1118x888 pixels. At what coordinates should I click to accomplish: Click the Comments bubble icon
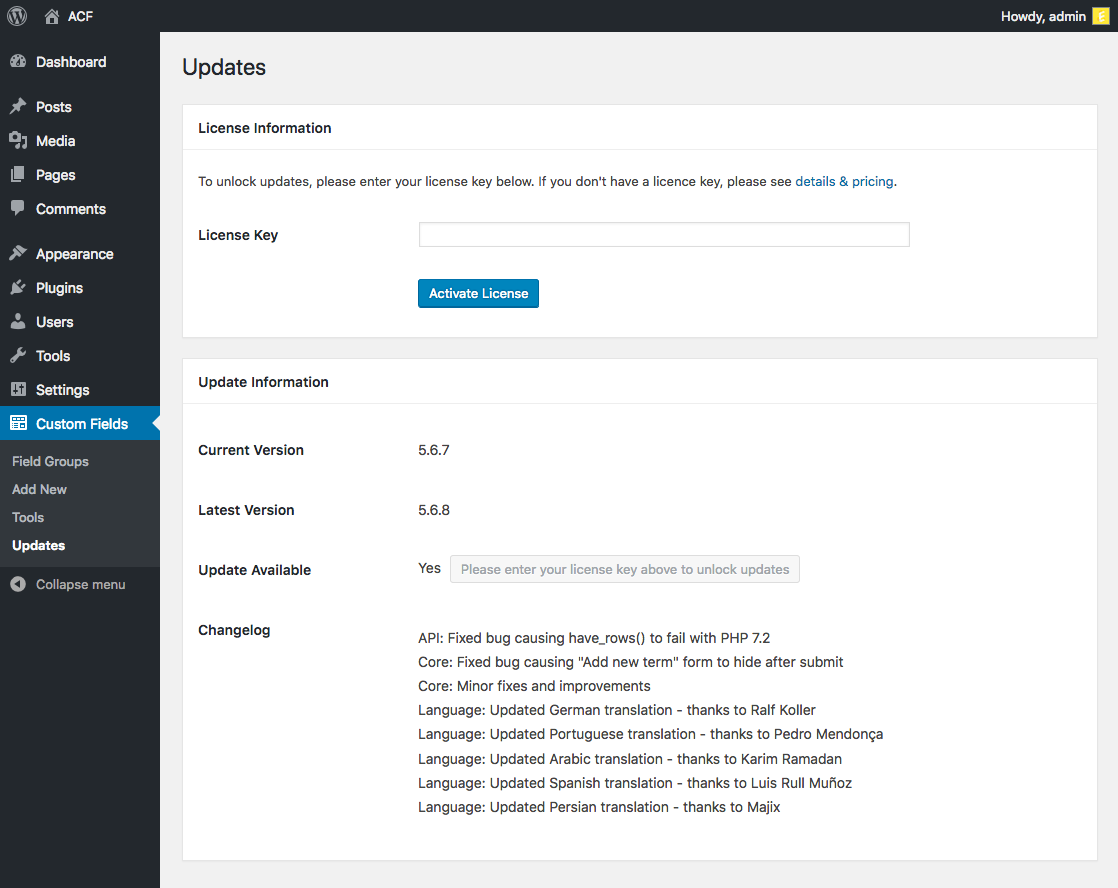click(19, 208)
